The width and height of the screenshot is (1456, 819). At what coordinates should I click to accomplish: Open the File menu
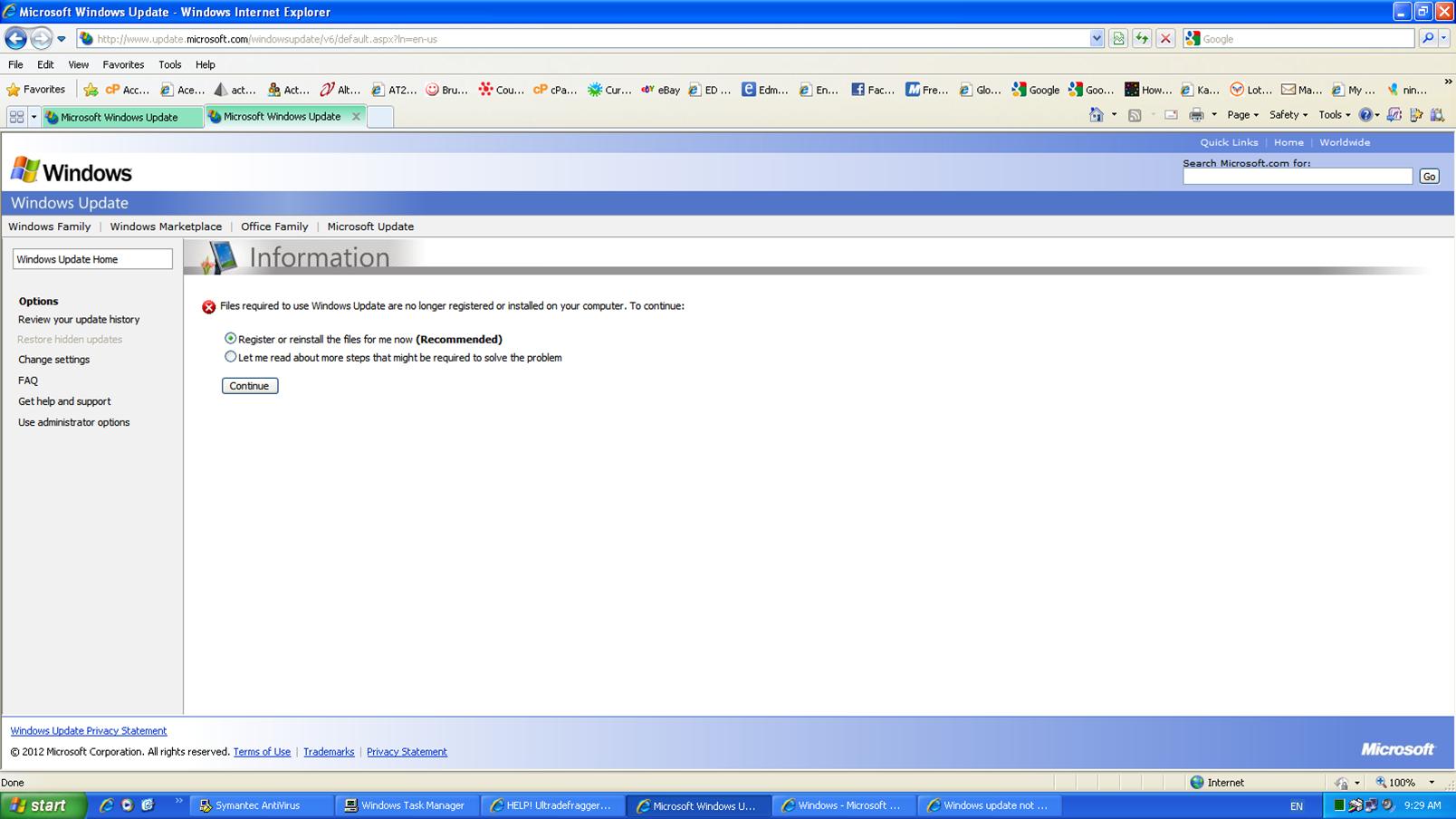tap(15, 64)
